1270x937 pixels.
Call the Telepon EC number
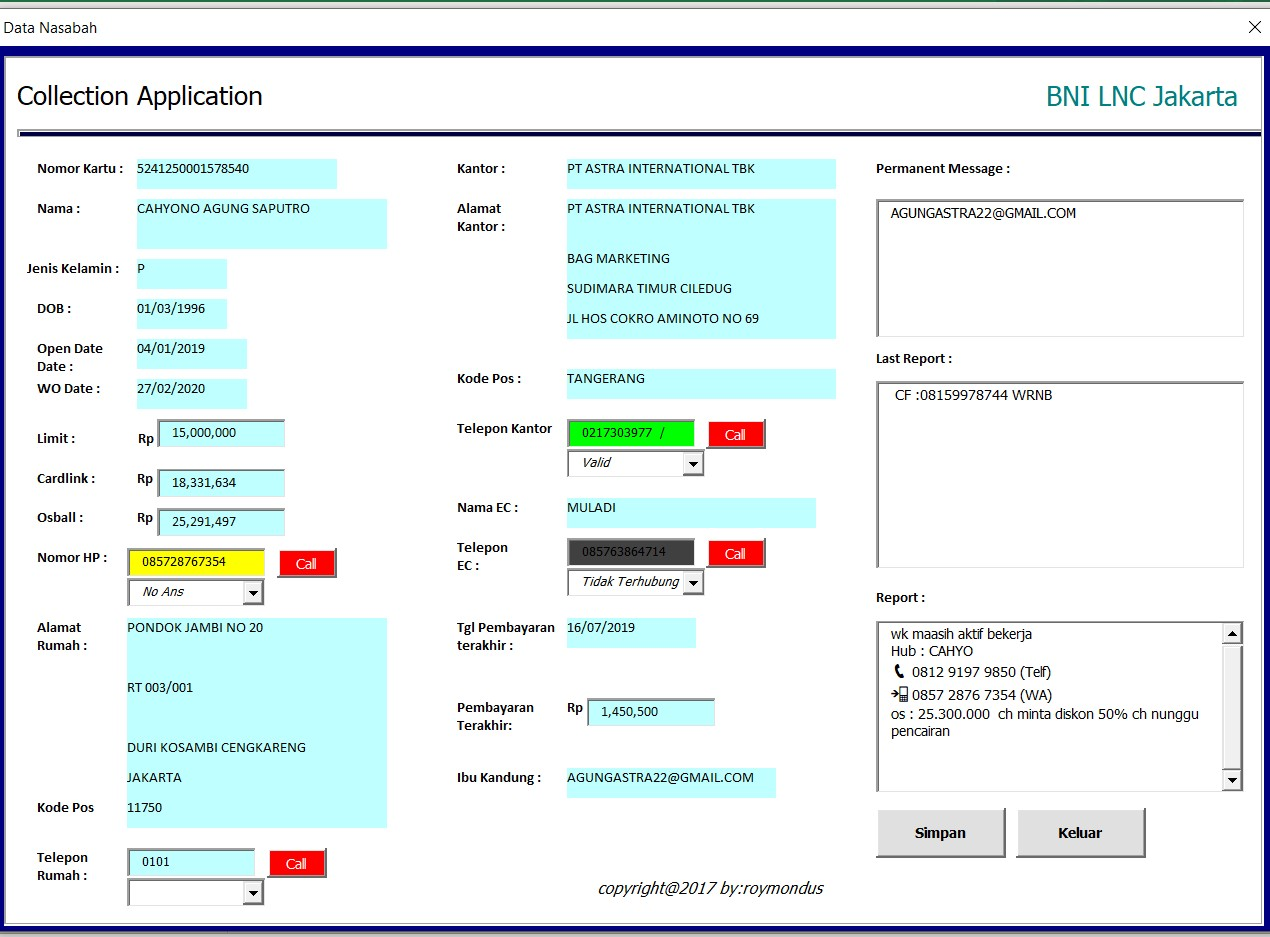[736, 553]
